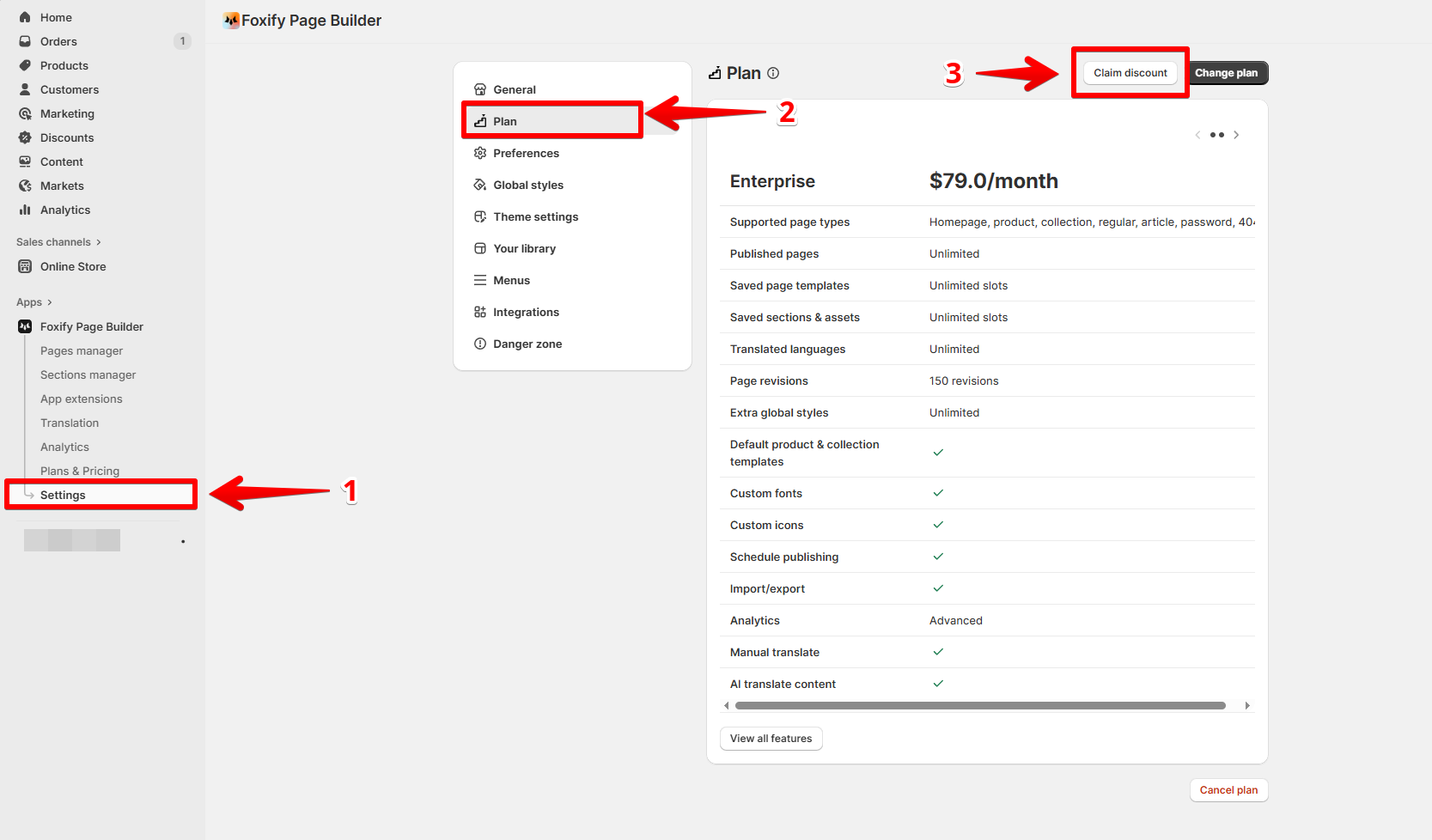Click the Online Store shop icon
Screen dimensions: 1432x840
pyautogui.click(x=25, y=266)
